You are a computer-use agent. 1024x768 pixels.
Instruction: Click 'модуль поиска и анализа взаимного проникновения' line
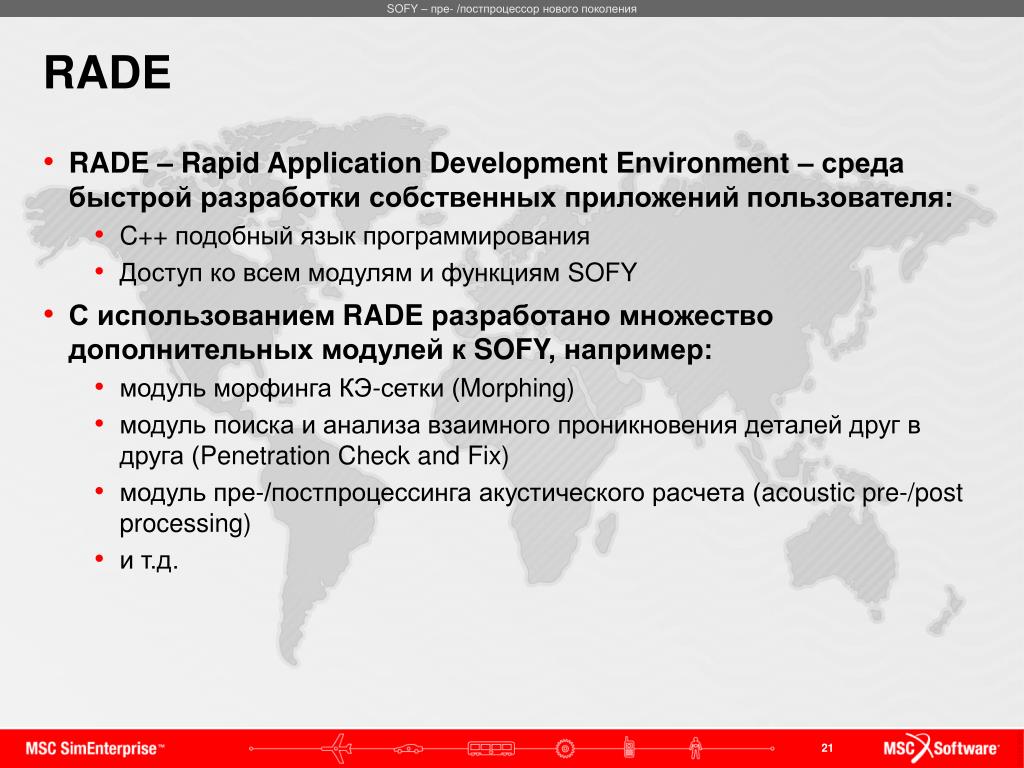pyautogui.click(x=520, y=426)
